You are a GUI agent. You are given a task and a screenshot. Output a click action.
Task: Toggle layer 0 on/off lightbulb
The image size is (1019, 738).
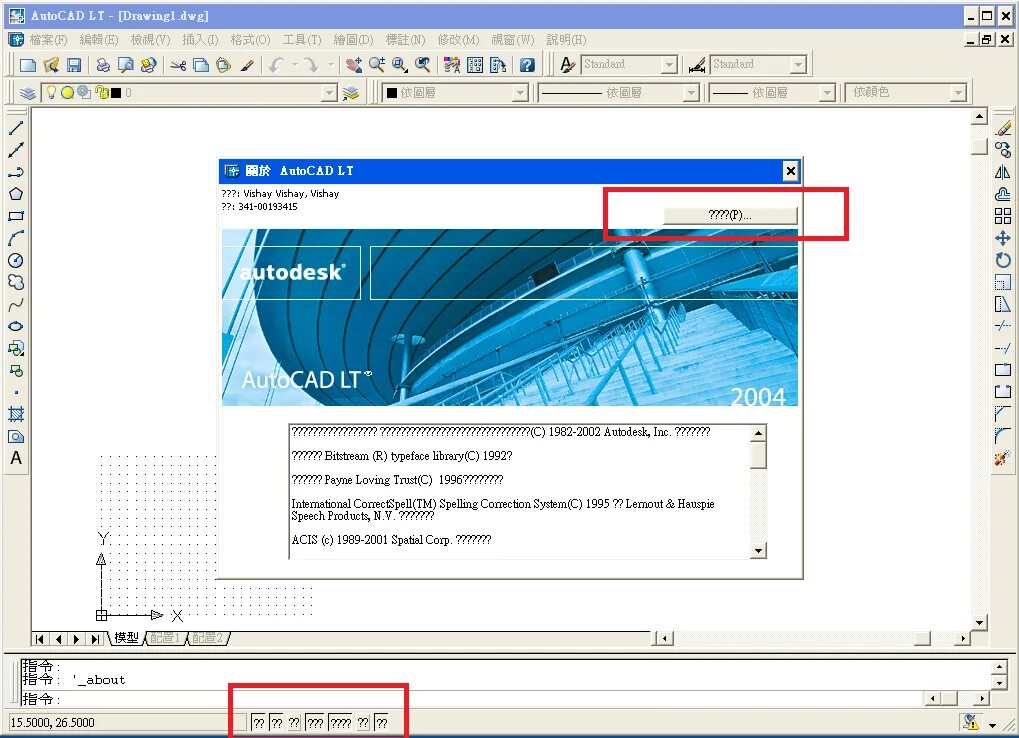(51, 92)
